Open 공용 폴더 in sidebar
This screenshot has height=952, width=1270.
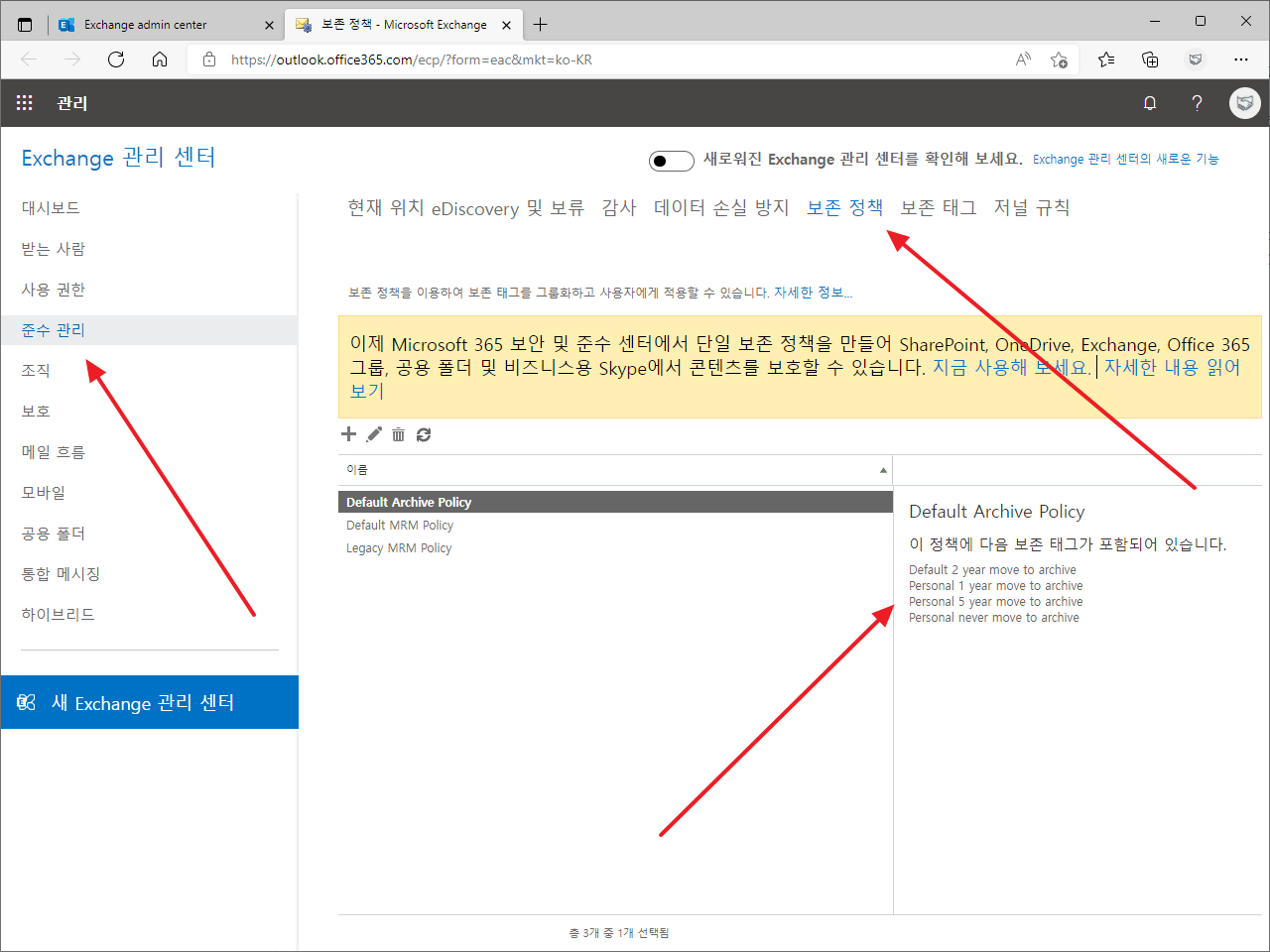tap(54, 534)
